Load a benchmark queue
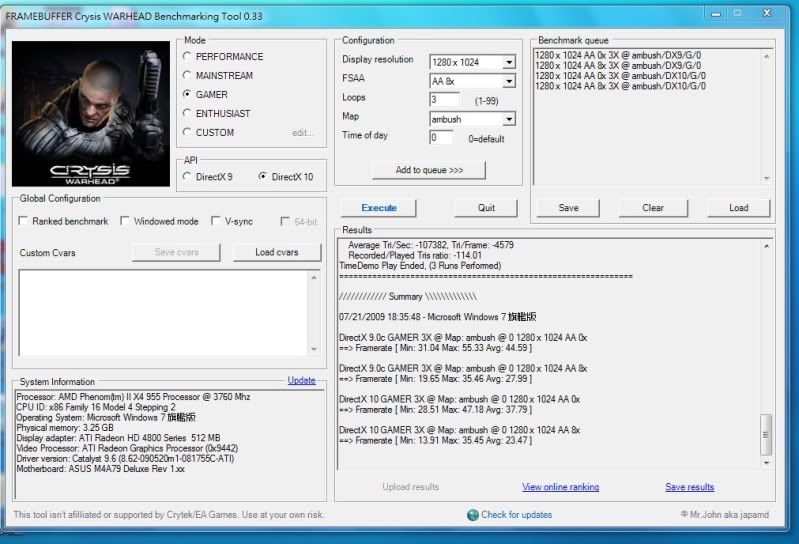 click(x=738, y=208)
